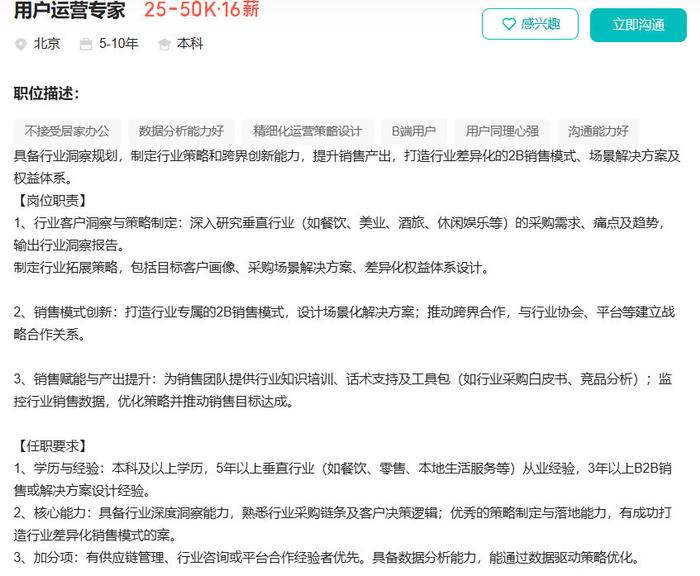Click the line starting 具备行业洞察规划
The image size is (700, 576).
(x=347, y=156)
